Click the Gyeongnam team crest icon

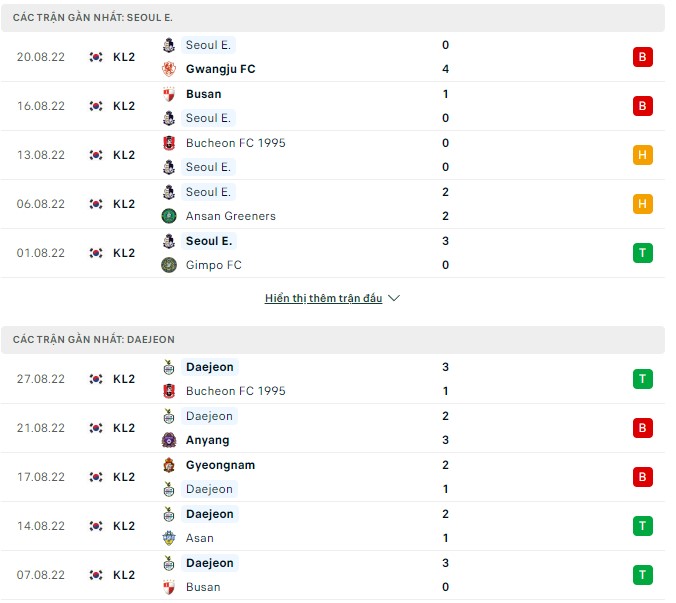(168, 465)
